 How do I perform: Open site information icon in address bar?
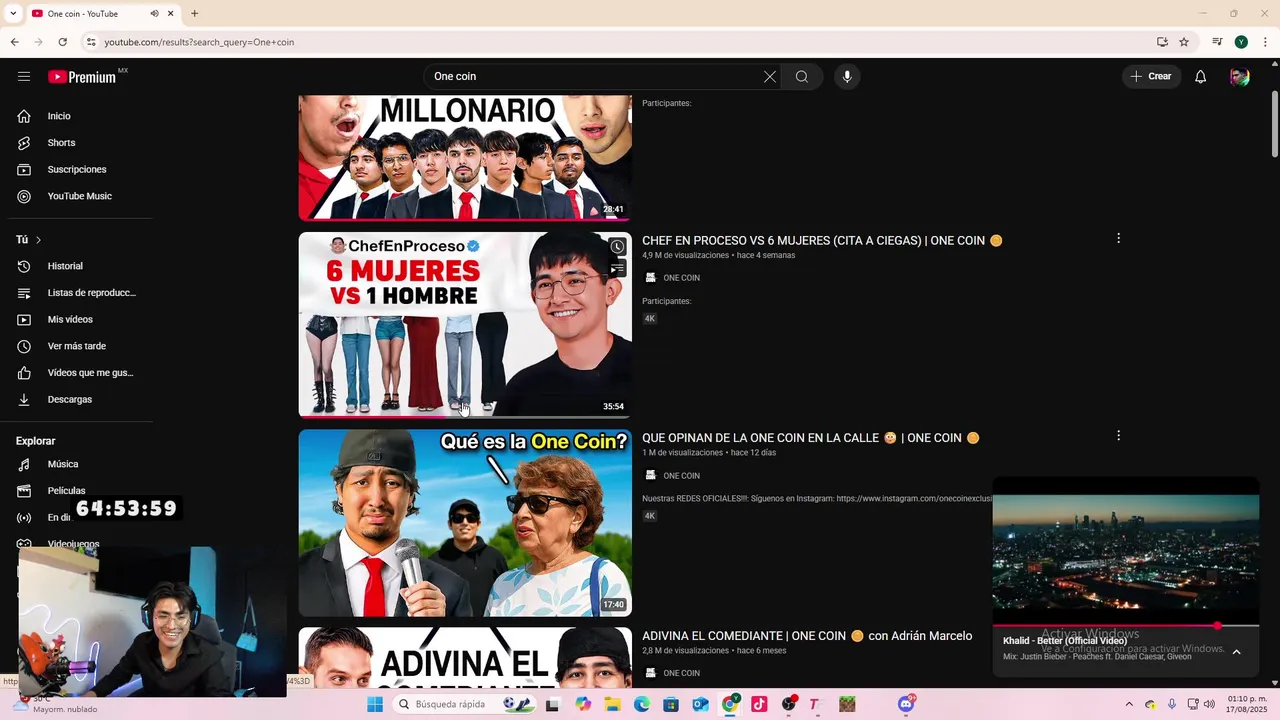91,42
